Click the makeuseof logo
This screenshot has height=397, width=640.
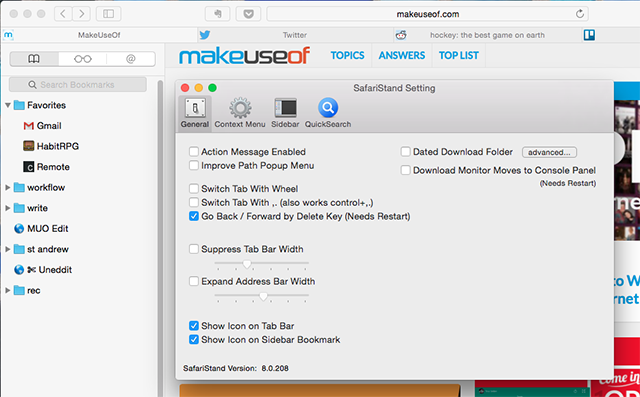tap(244, 56)
